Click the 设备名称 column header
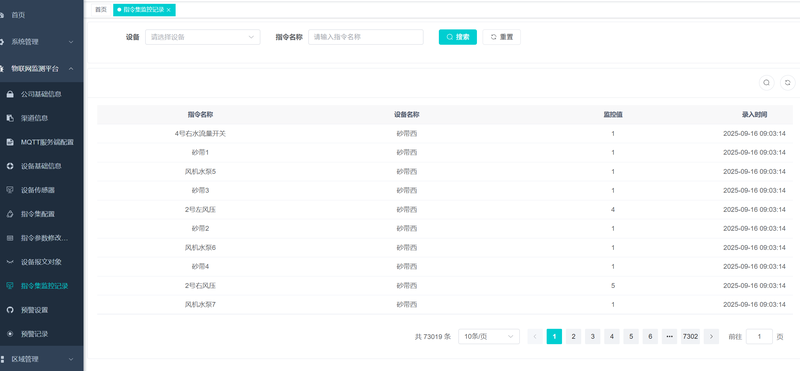Screen dimensions: 800x371 tap(407, 115)
